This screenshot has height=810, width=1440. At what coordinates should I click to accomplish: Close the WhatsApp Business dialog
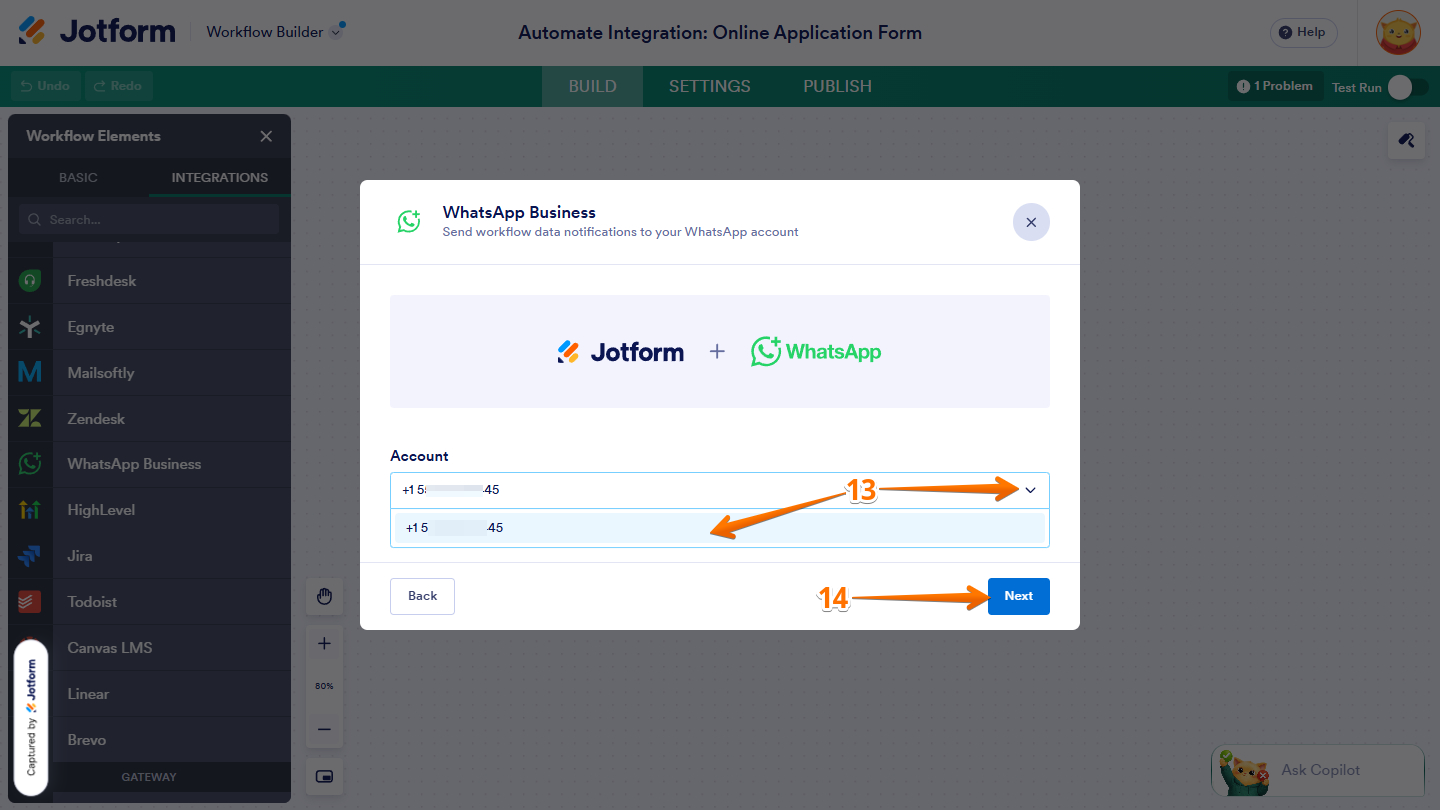(x=1031, y=222)
